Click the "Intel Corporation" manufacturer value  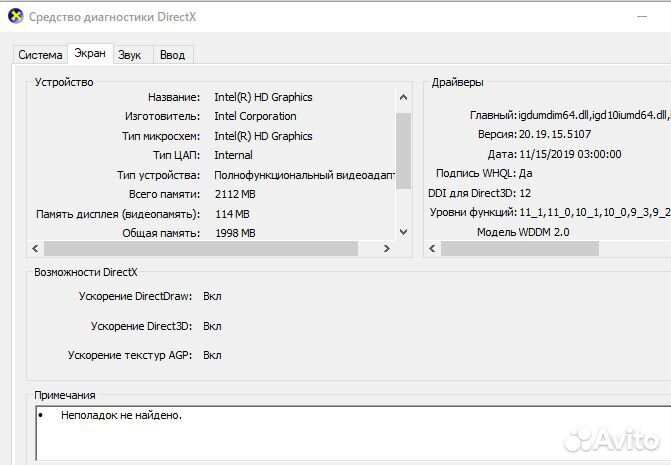coord(255,116)
